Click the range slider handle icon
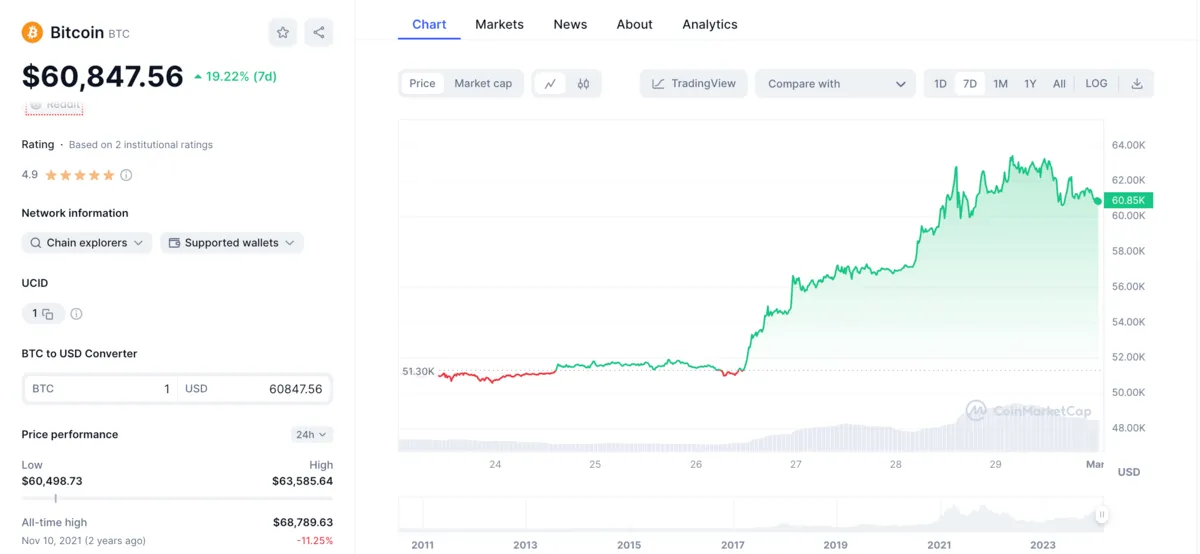Viewport: 1200px width, 554px height. coord(1101,515)
